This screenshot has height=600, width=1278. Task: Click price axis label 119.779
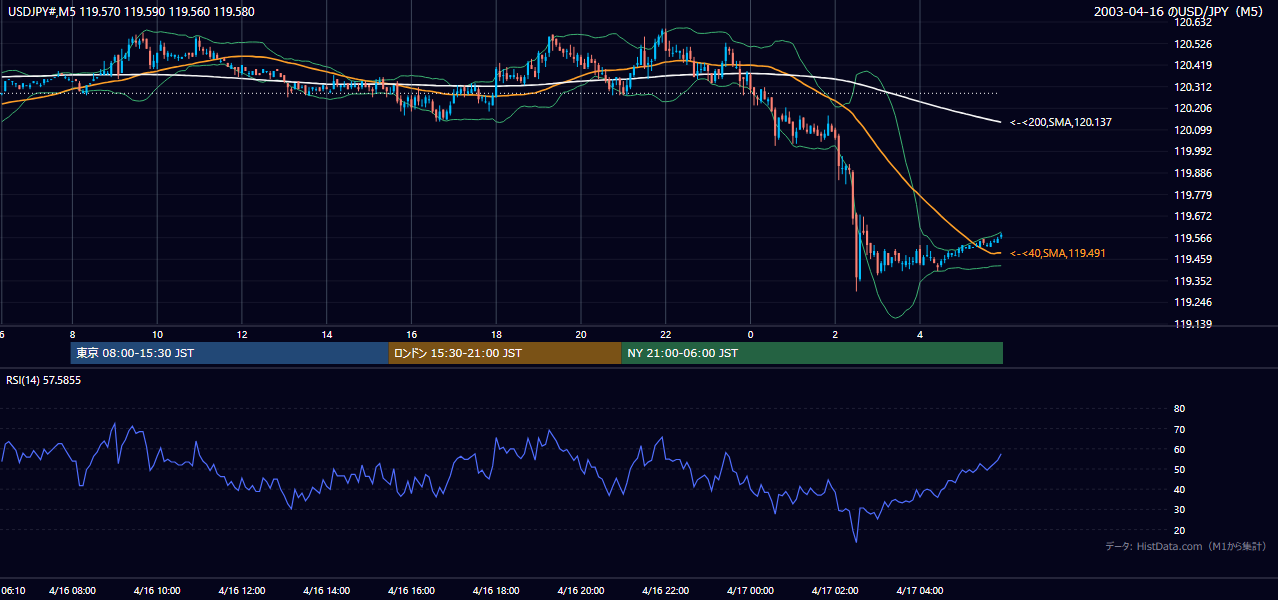[x=1195, y=195]
